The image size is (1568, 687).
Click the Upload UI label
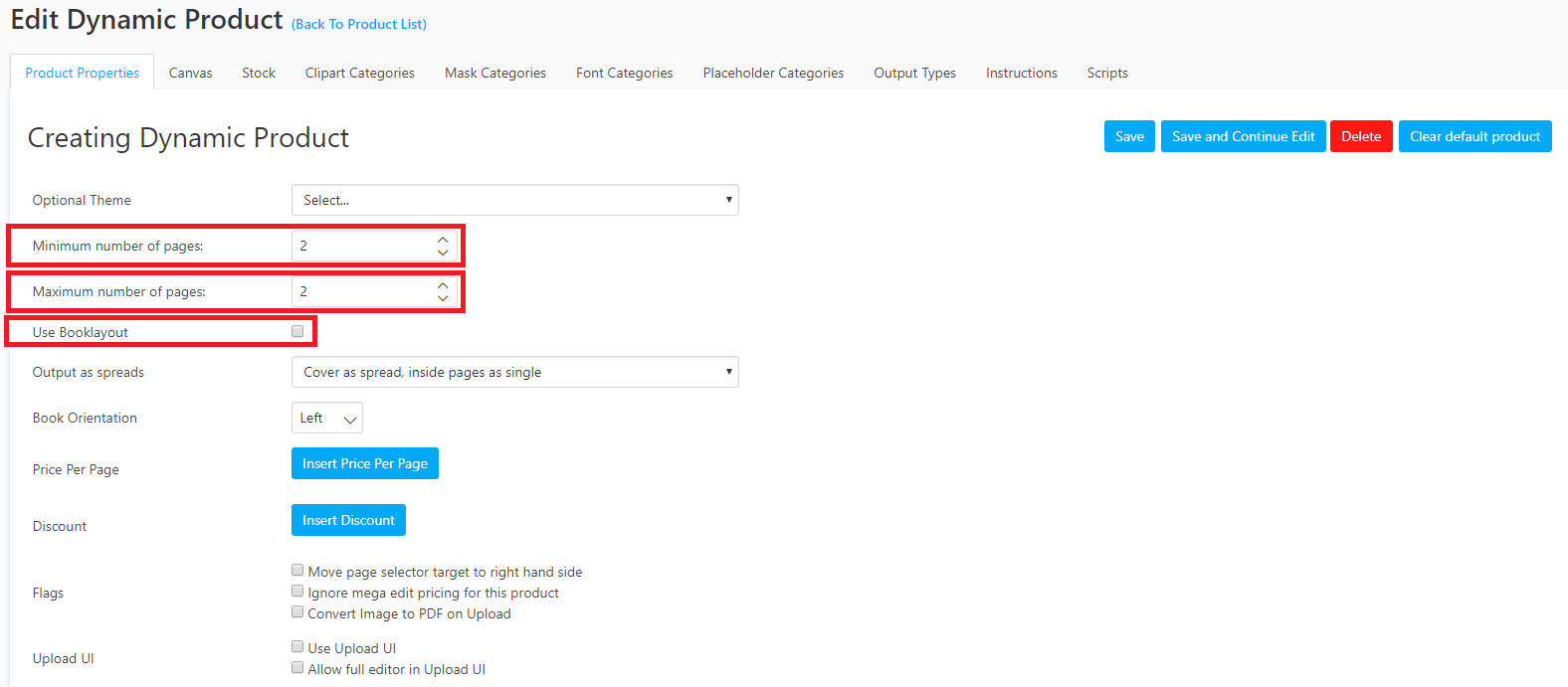[x=64, y=658]
